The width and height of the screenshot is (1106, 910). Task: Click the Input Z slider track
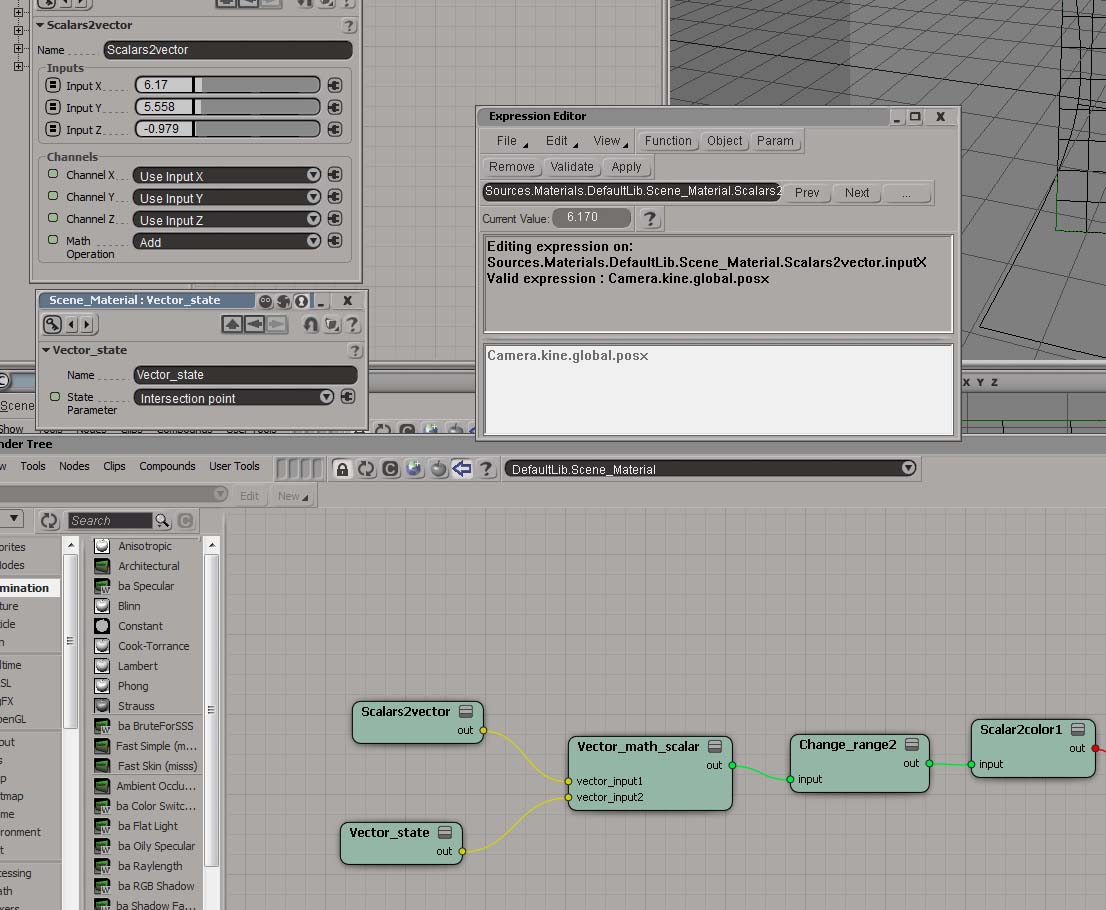pyautogui.click(x=258, y=129)
